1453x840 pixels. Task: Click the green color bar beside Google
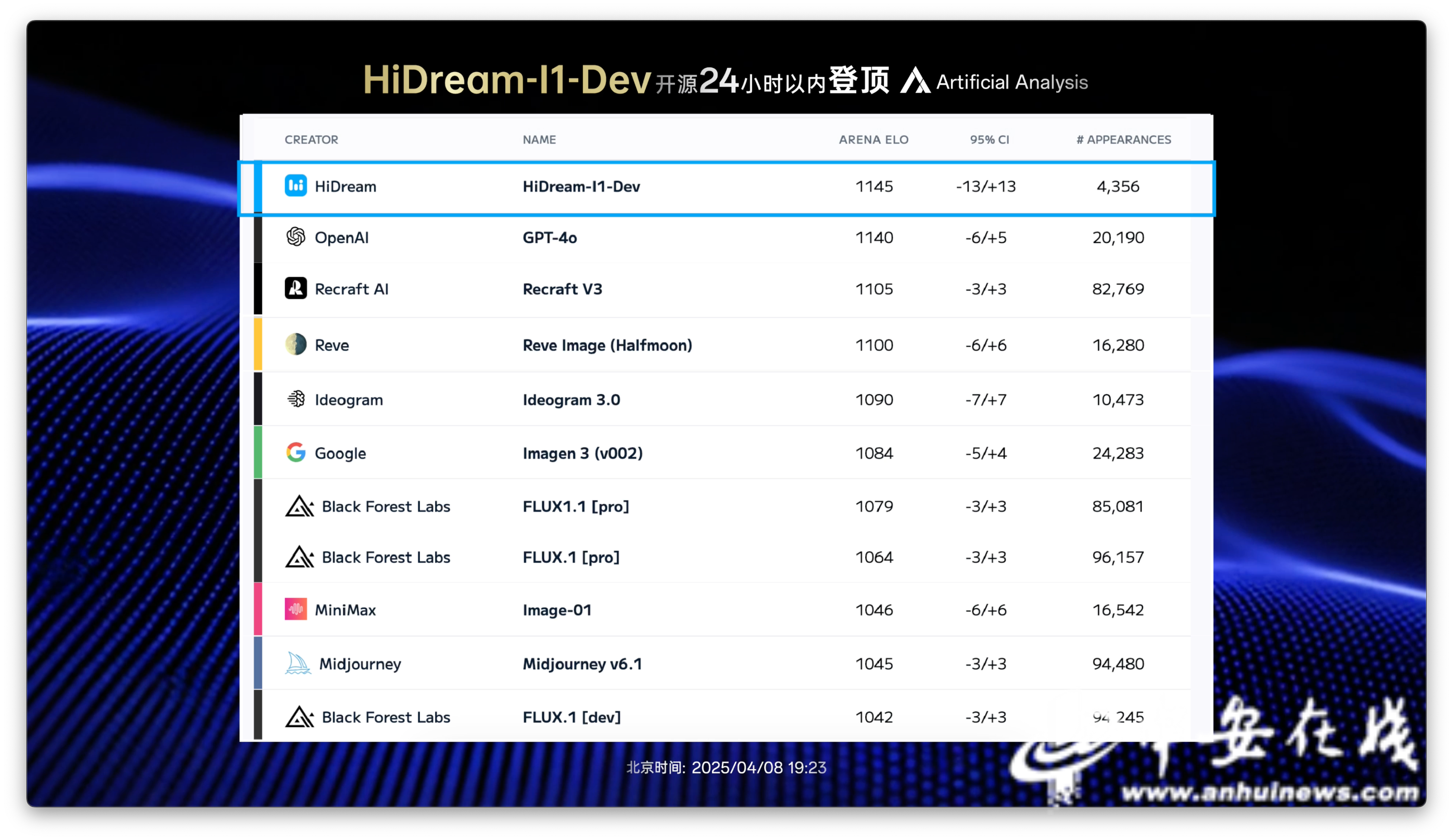tap(258, 452)
